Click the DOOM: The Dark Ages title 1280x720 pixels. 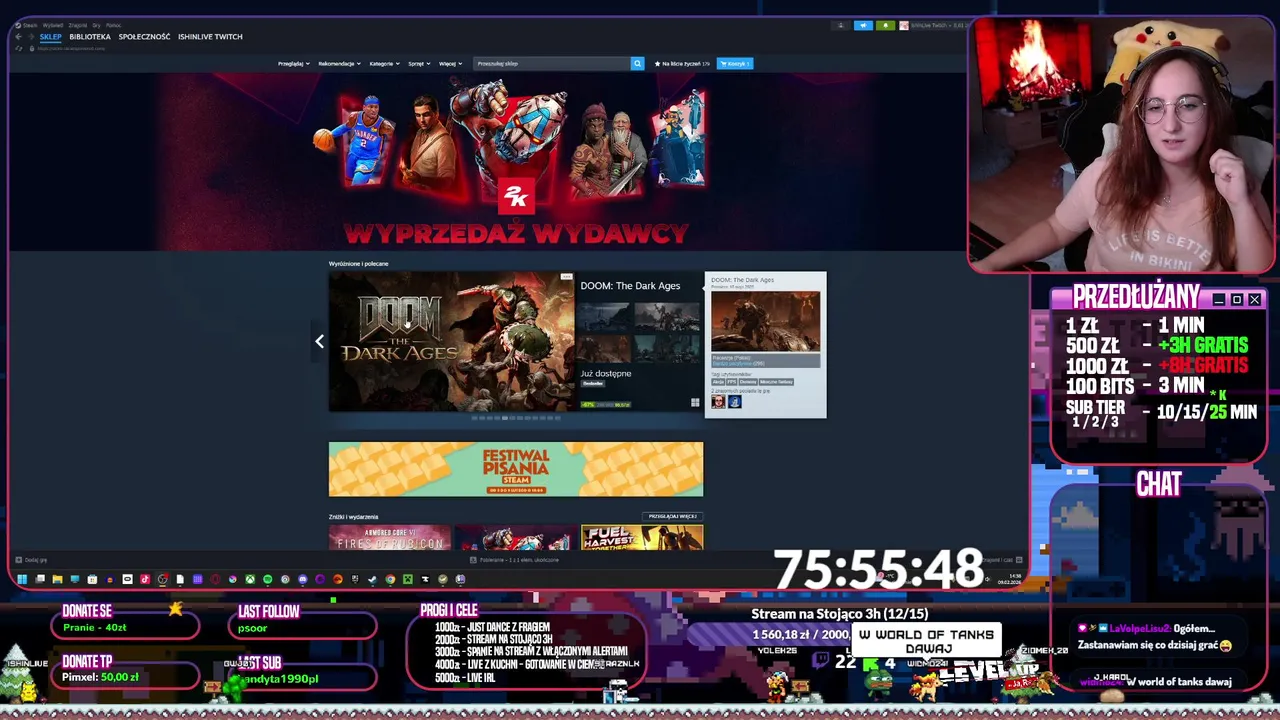tap(630, 286)
